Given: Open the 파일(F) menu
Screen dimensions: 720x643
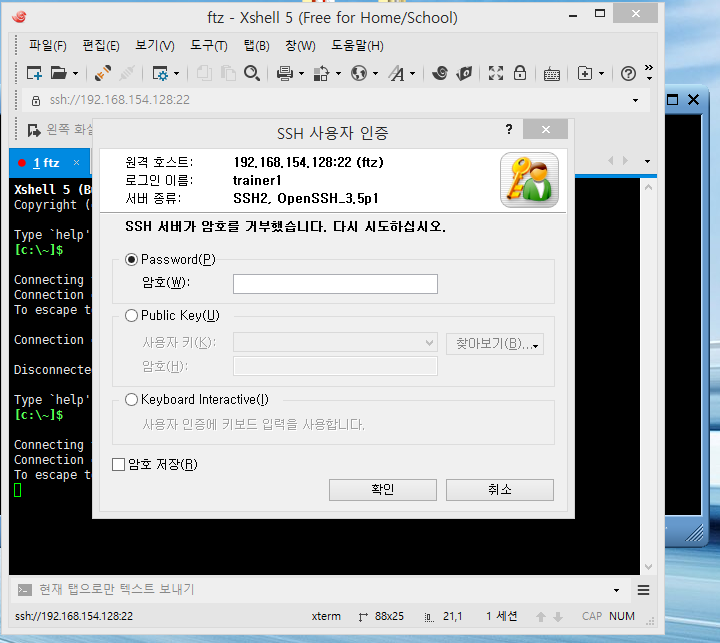Looking at the screenshot, I should coord(47,46).
